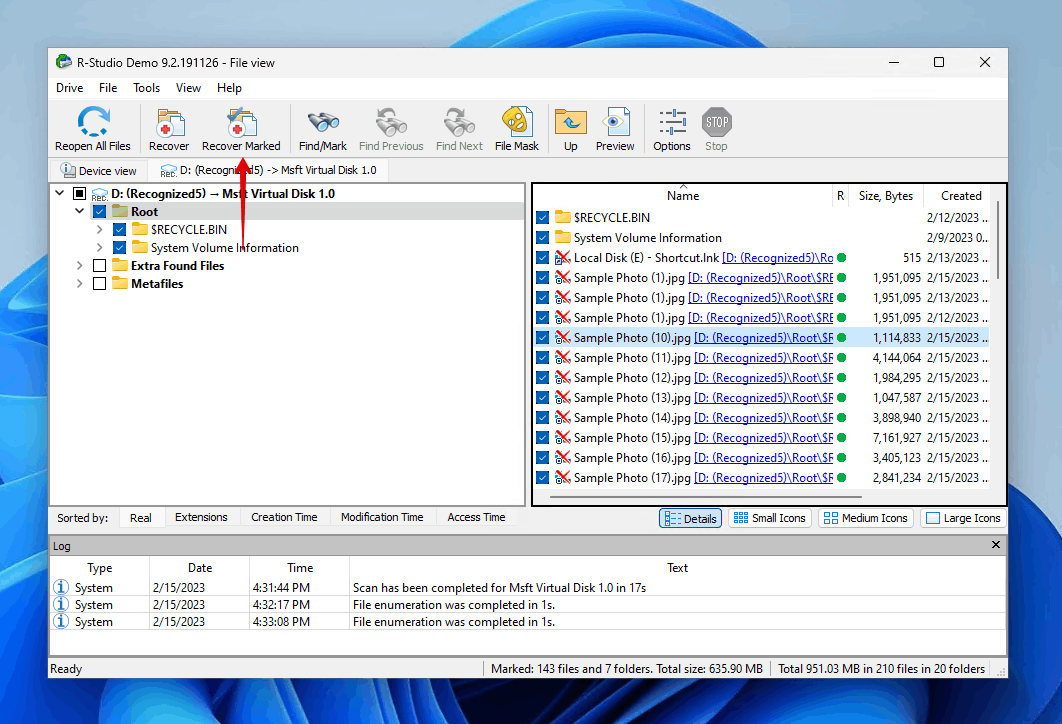
Task: Collapse the Root folder node
Action: [79, 211]
